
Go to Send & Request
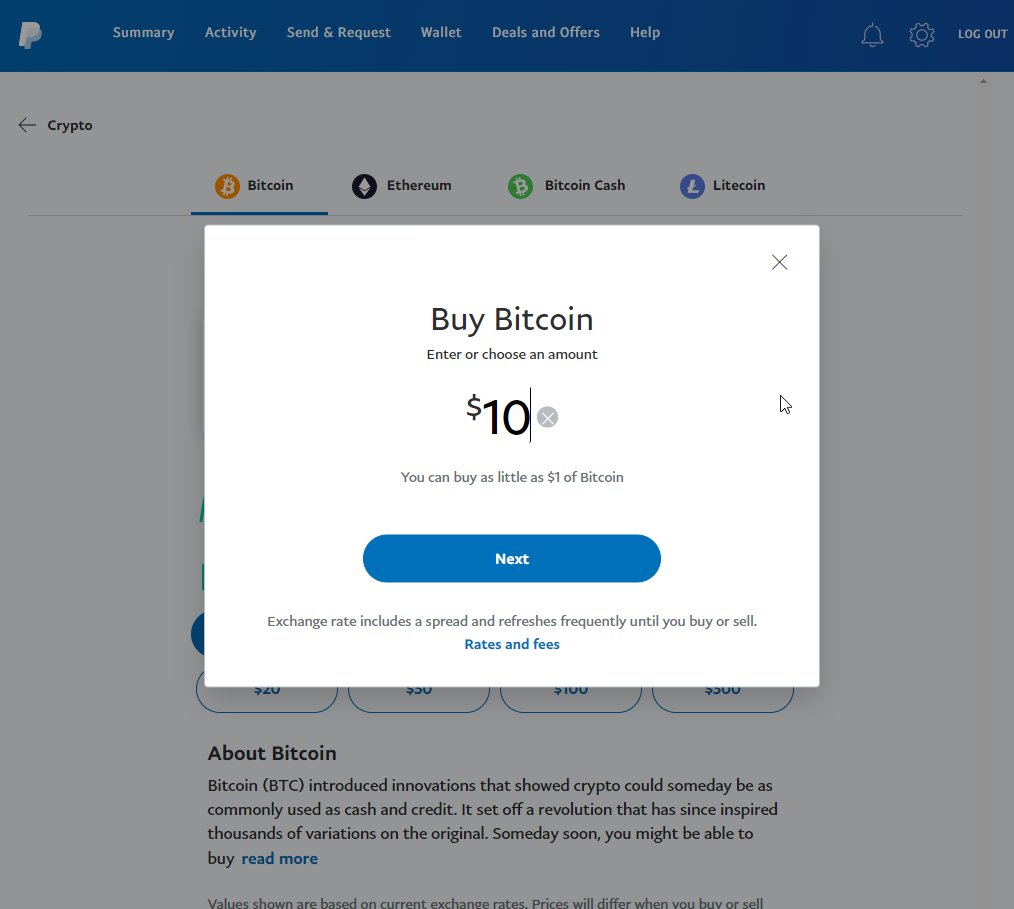click(338, 32)
